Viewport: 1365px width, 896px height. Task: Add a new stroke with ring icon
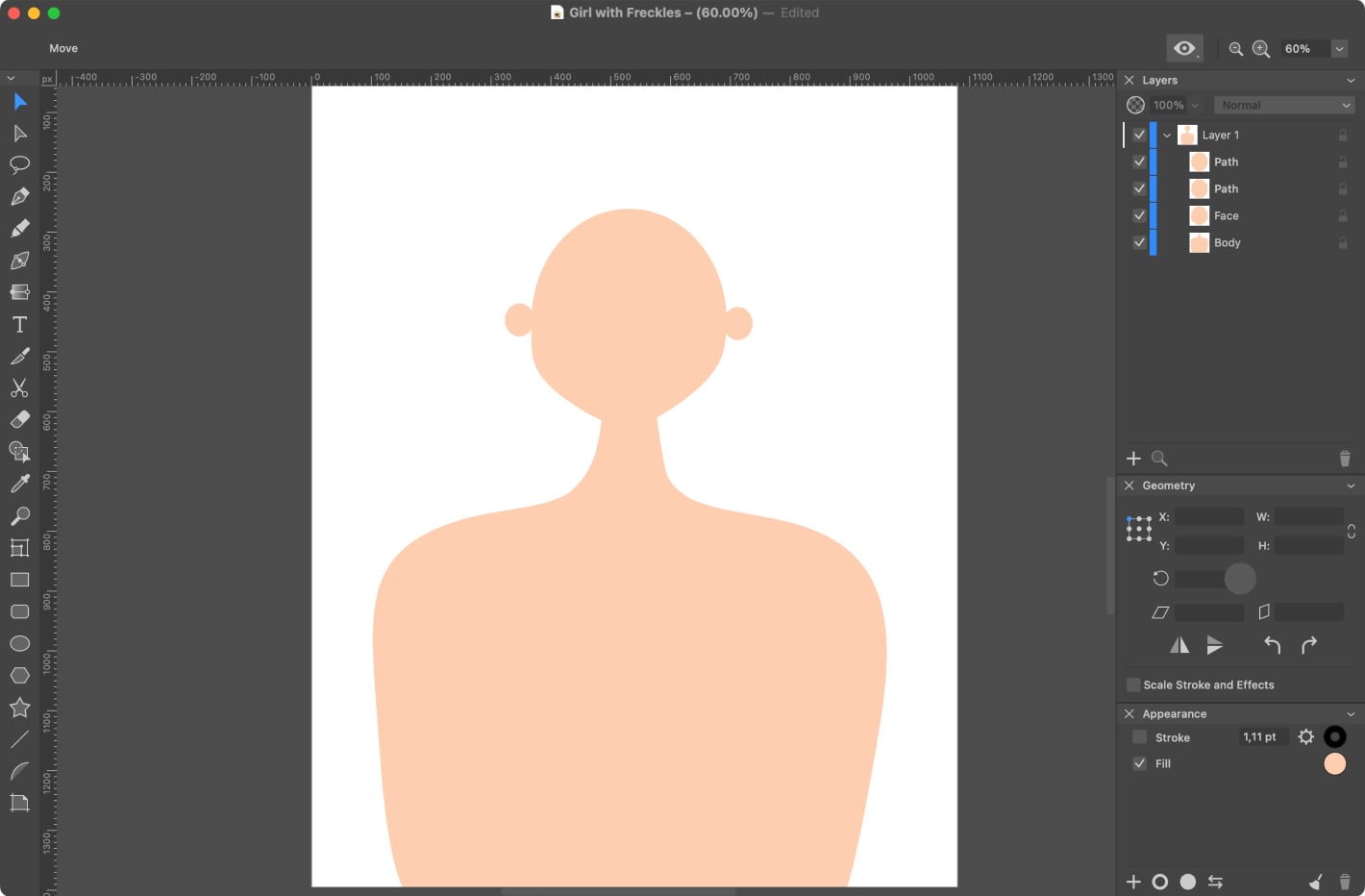(1160, 882)
